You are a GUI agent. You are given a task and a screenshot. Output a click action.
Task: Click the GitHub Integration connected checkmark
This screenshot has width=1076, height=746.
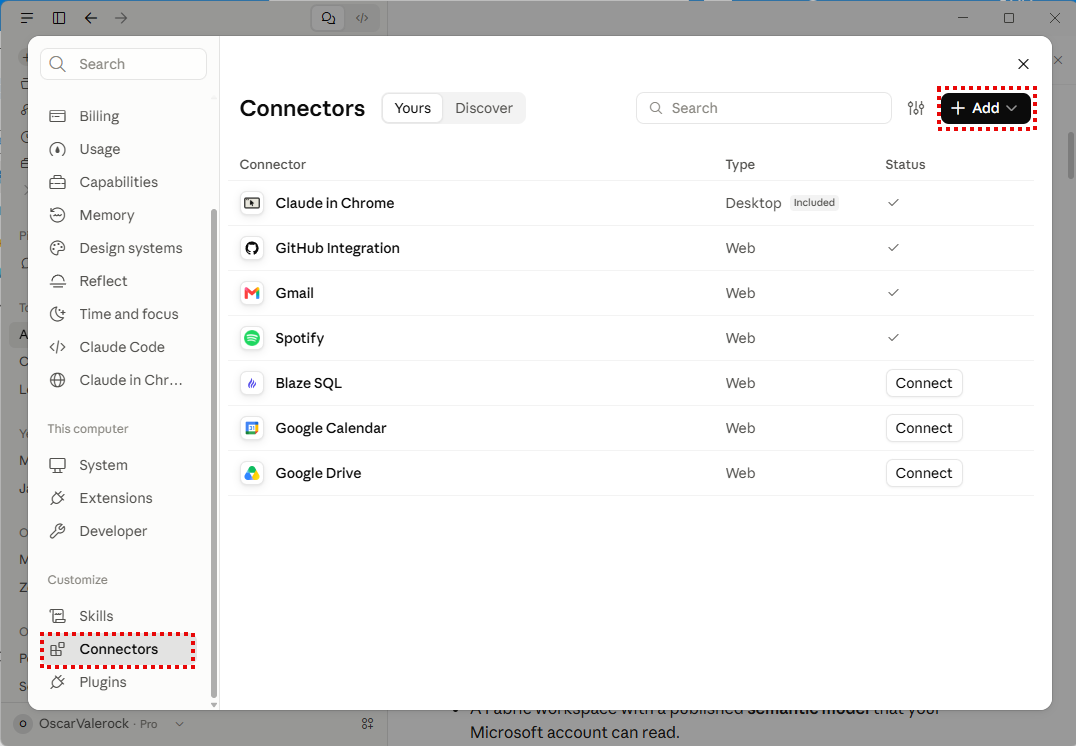click(893, 248)
